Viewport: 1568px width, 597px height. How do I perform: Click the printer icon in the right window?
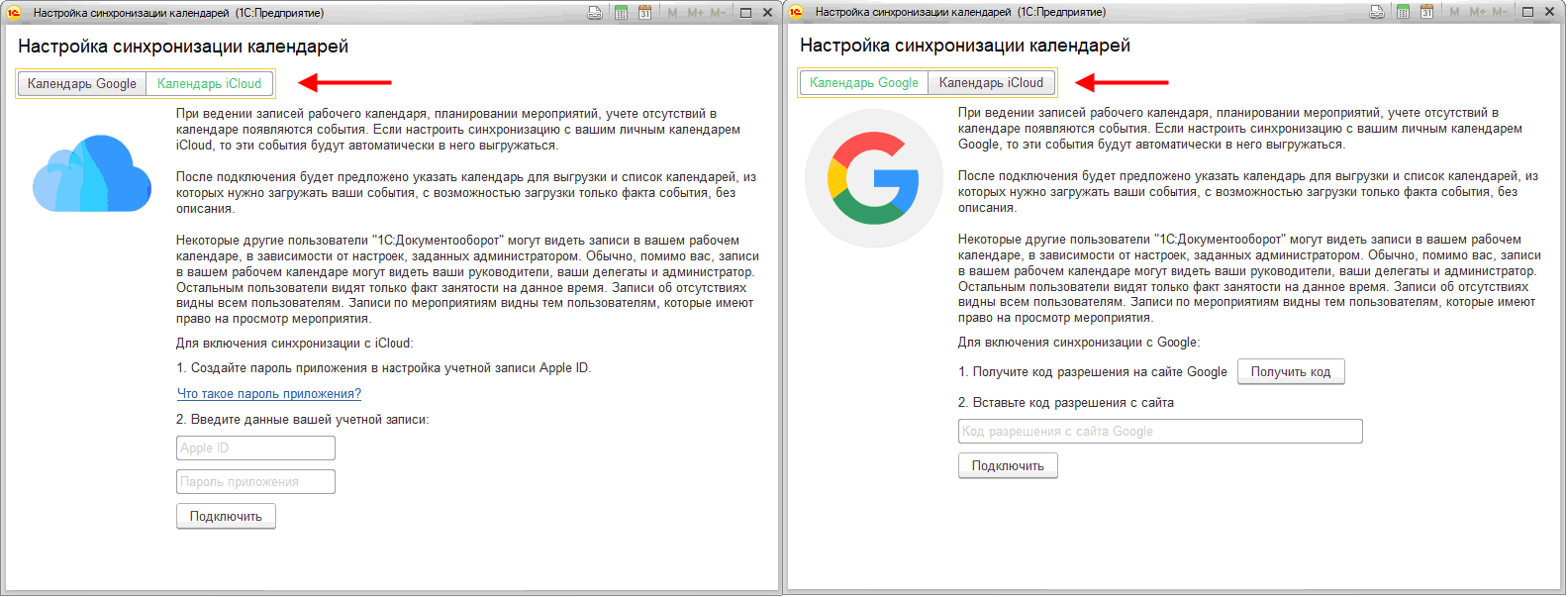(1377, 12)
